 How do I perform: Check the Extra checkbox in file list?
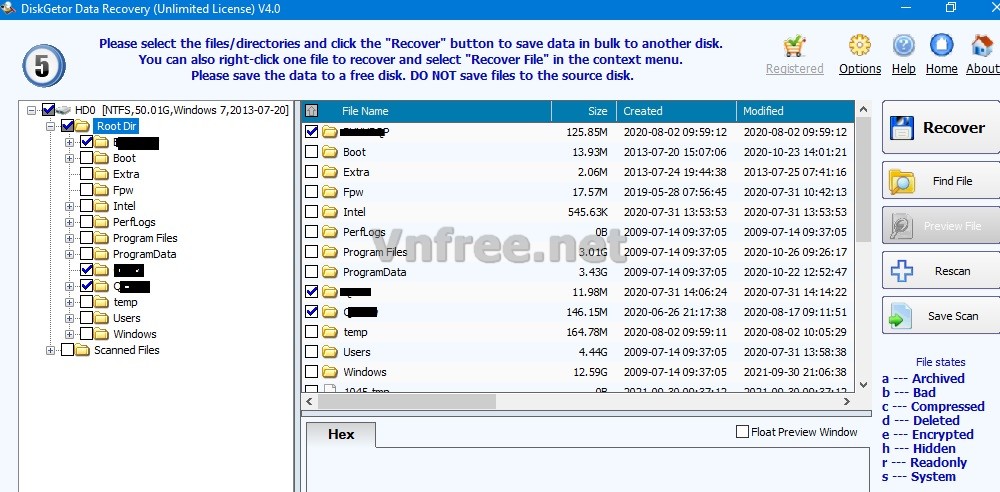[x=311, y=172]
